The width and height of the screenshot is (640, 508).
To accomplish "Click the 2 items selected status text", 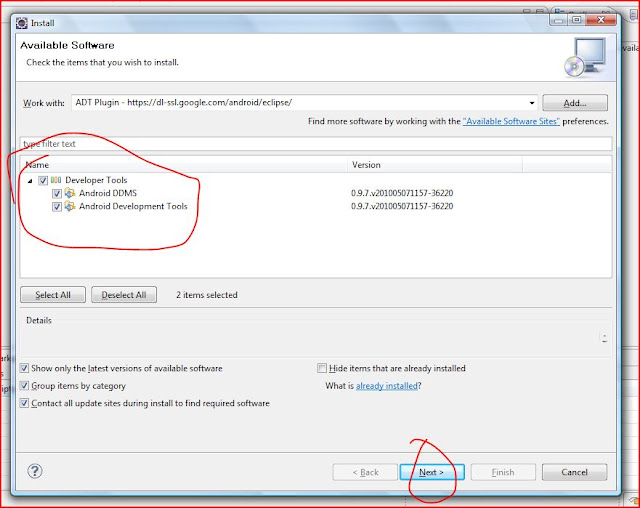I will pyautogui.click(x=207, y=295).
